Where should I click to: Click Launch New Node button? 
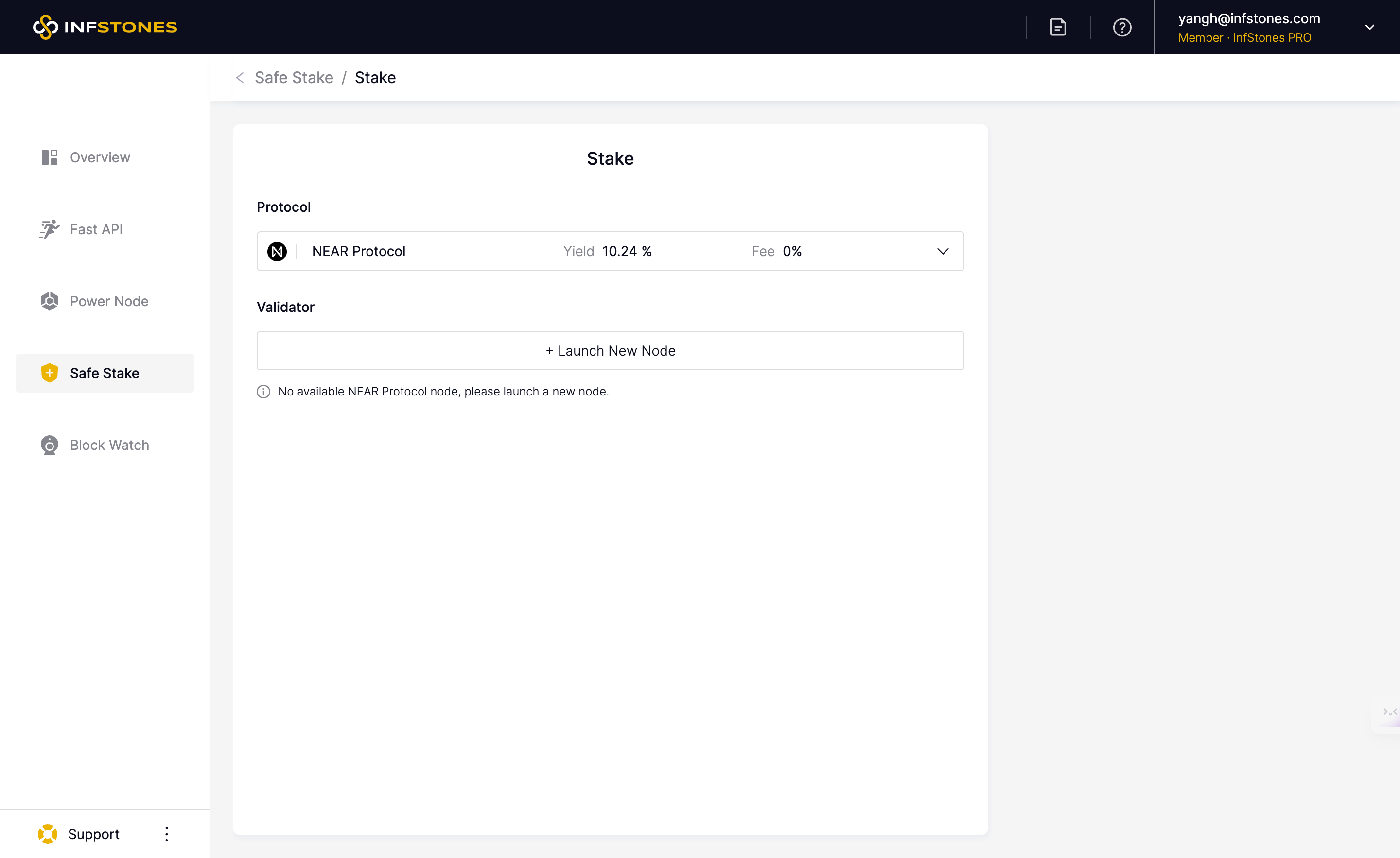click(x=610, y=351)
